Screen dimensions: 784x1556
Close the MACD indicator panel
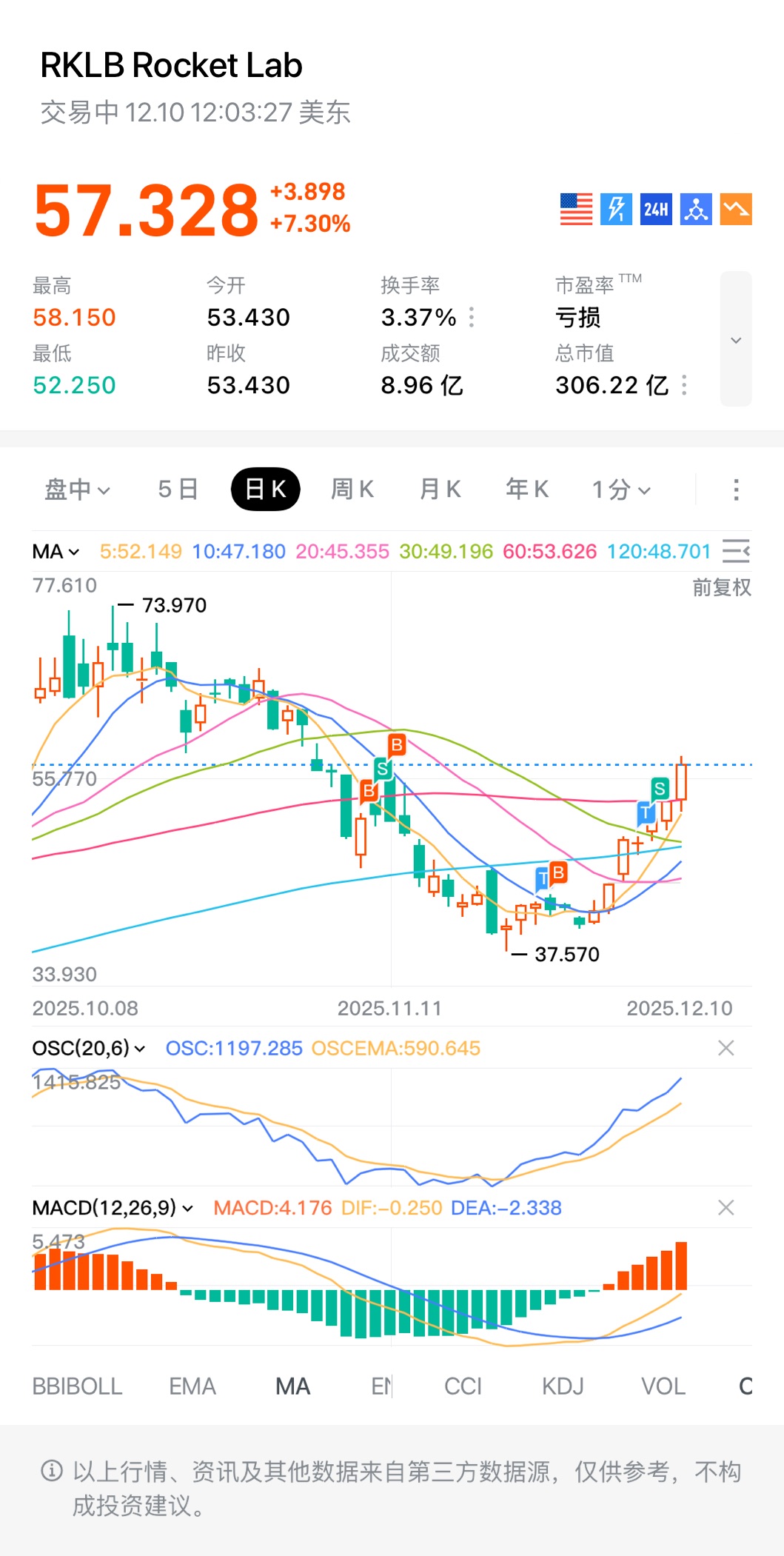click(726, 1208)
